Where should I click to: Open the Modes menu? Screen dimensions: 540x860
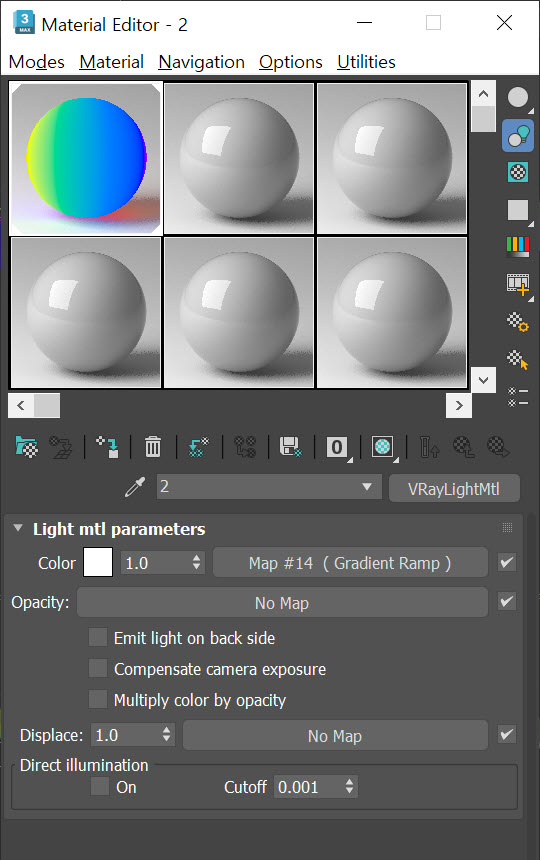(x=37, y=62)
